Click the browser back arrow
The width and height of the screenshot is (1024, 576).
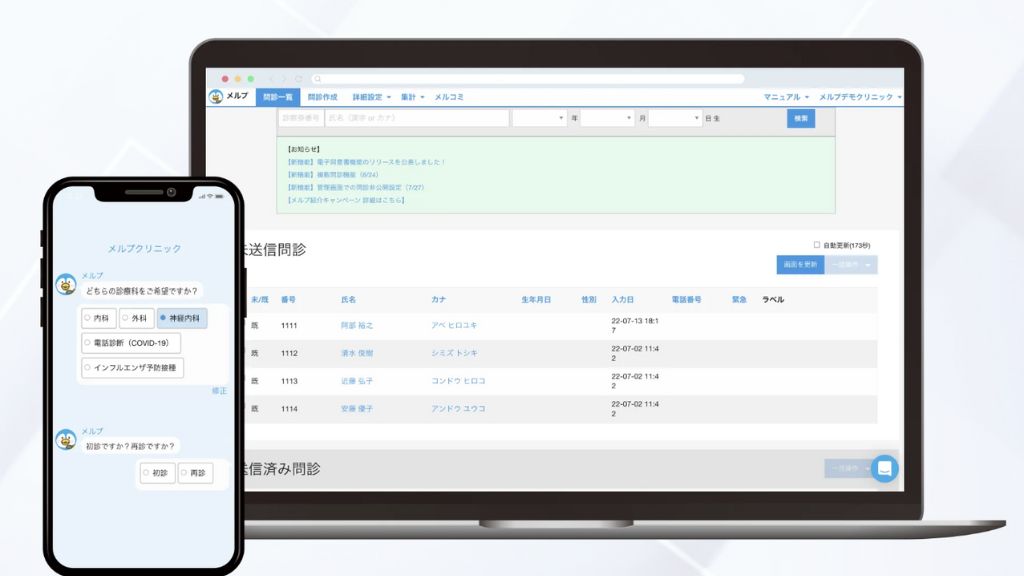pos(272,77)
